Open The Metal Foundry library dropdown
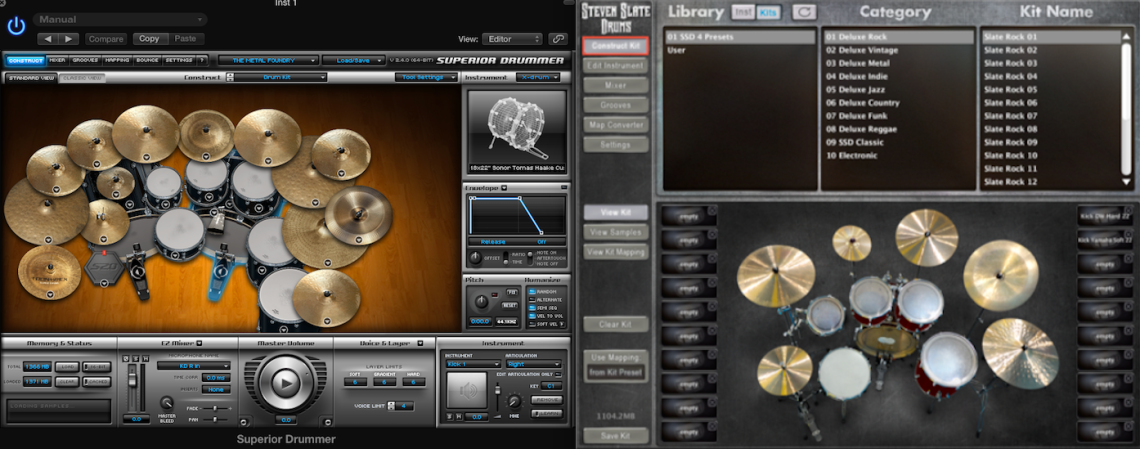 268,60
